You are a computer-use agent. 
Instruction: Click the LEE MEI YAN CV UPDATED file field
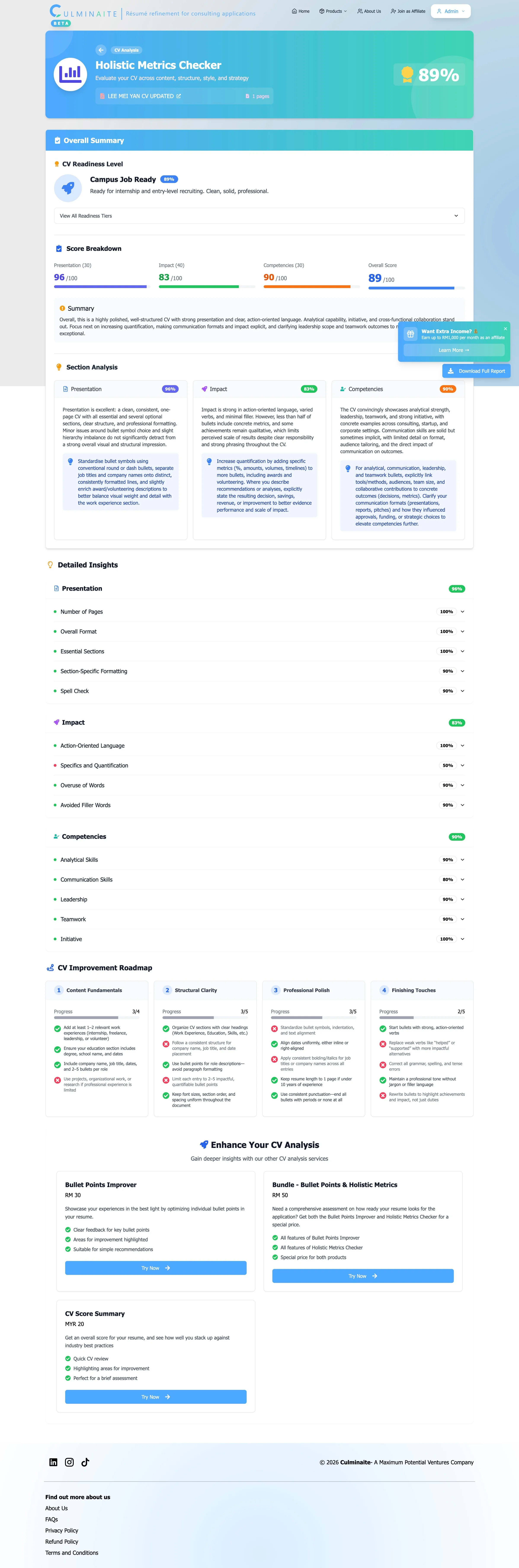184,96
